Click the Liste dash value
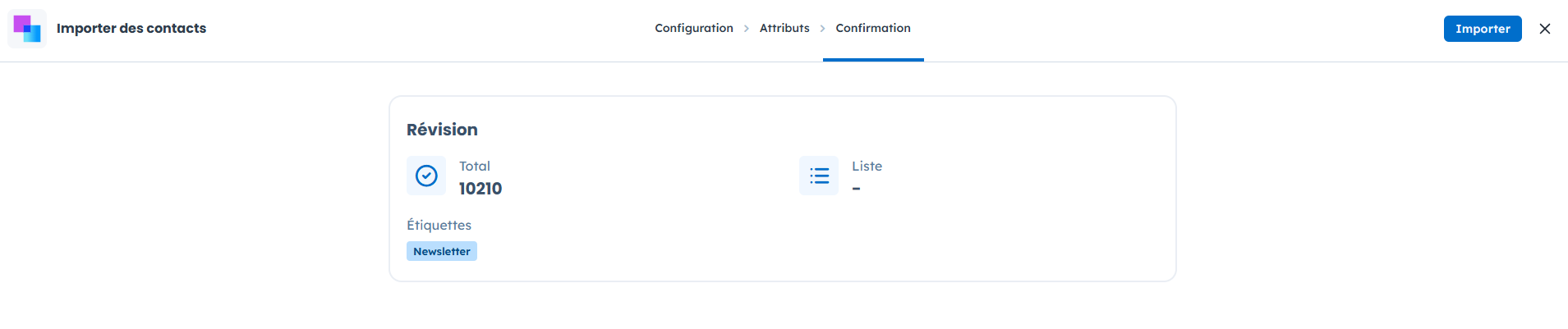The width and height of the screenshot is (1568, 329). (x=856, y=189)
